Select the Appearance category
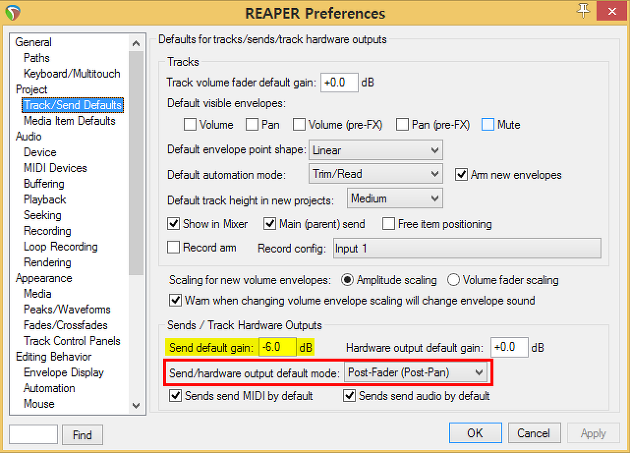630x453 pixels. 44,278
